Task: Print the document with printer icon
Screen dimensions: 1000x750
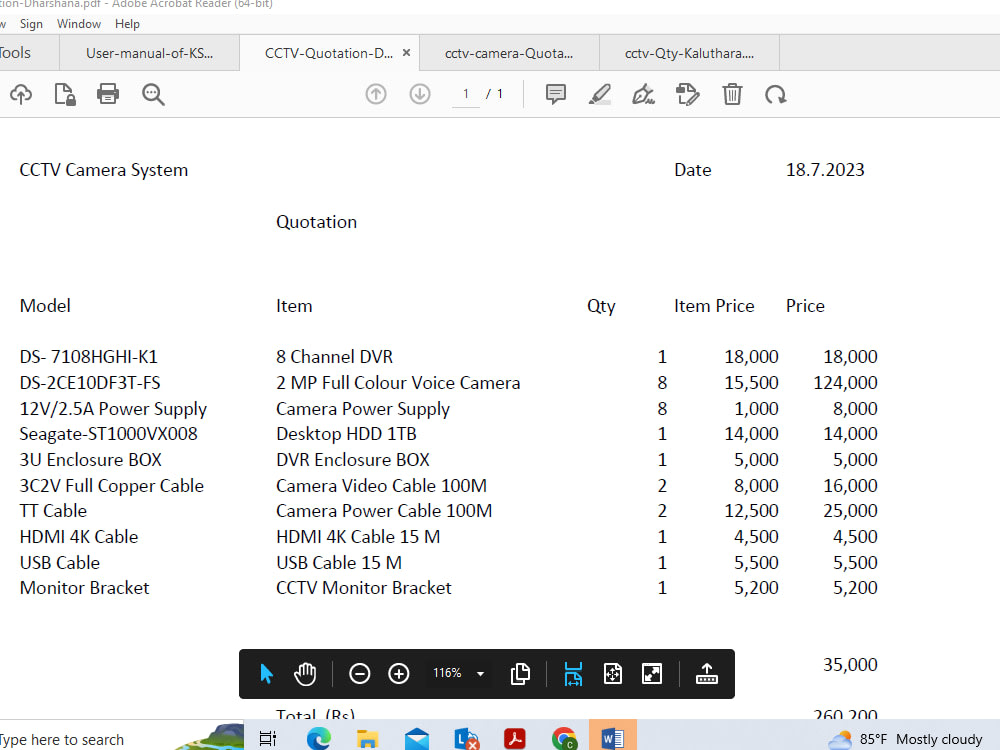Action: [x=108, y=94]
